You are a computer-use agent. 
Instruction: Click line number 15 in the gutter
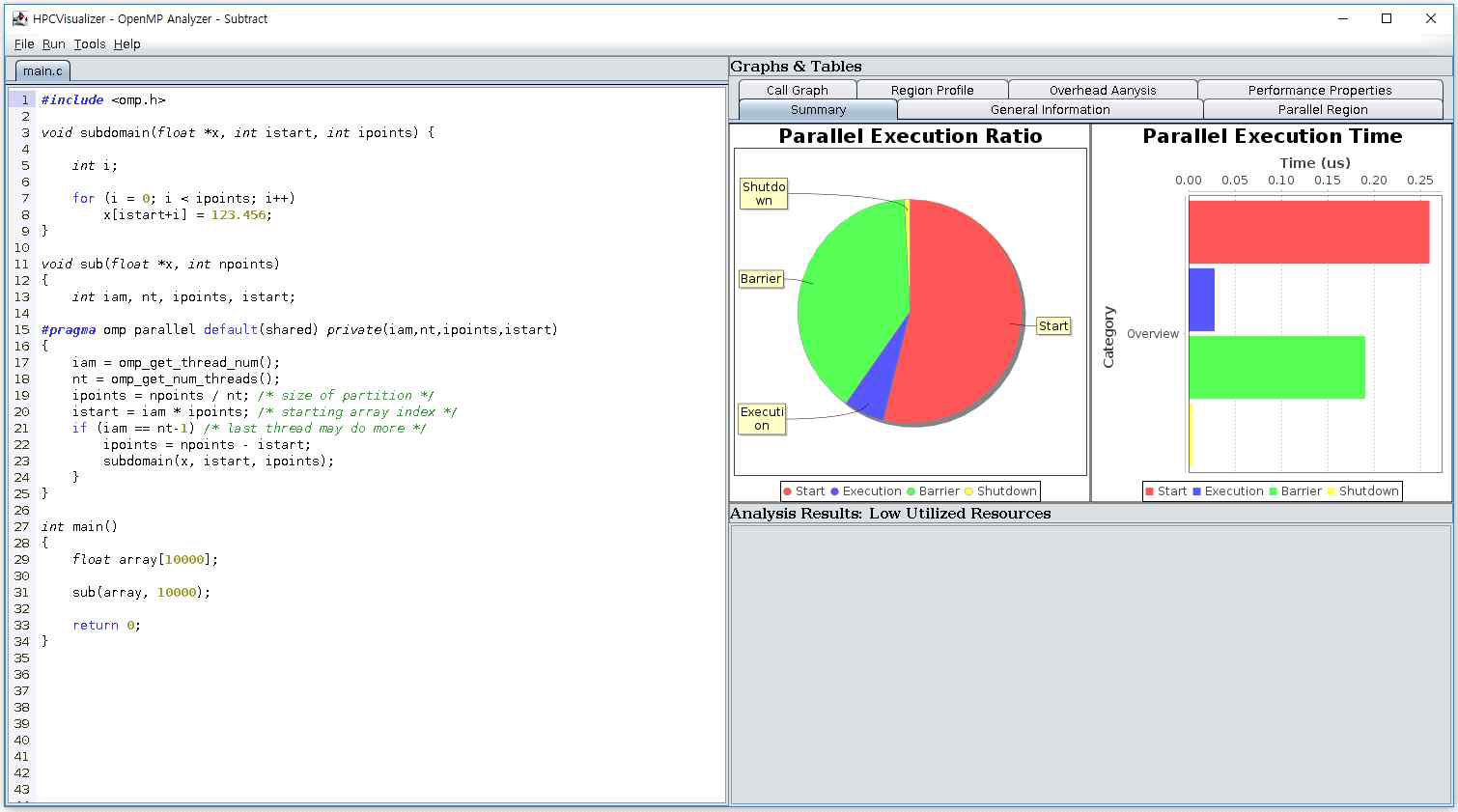(x=21, y=329)
